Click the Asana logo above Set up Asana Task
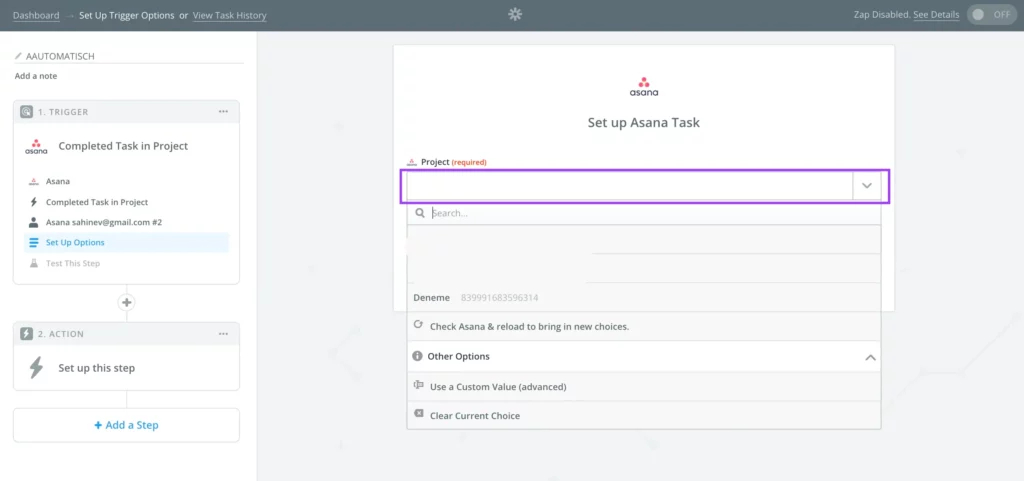 [644, 87]
